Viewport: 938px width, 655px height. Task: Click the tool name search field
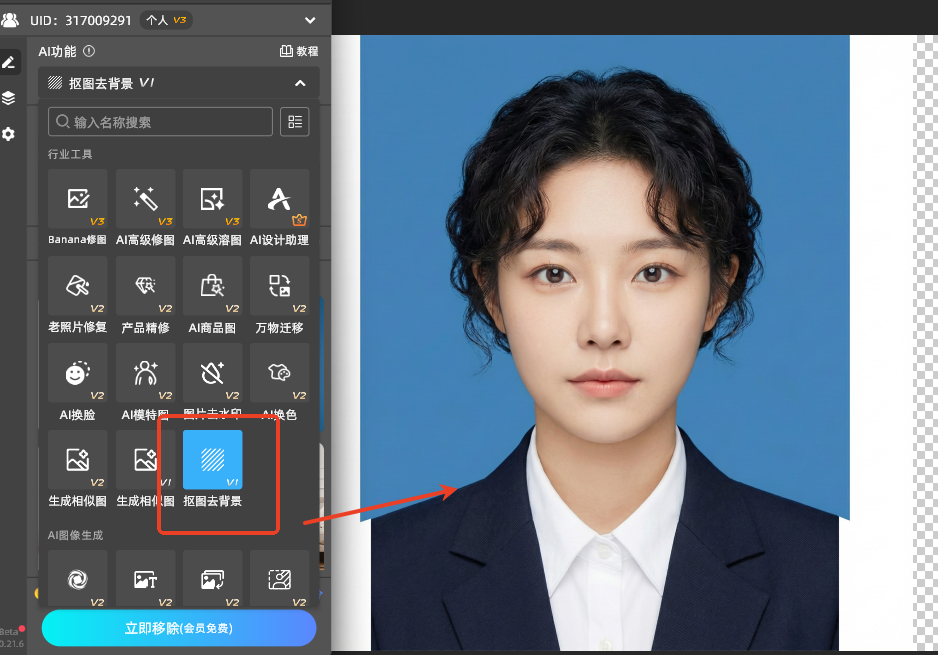point(160,122)
